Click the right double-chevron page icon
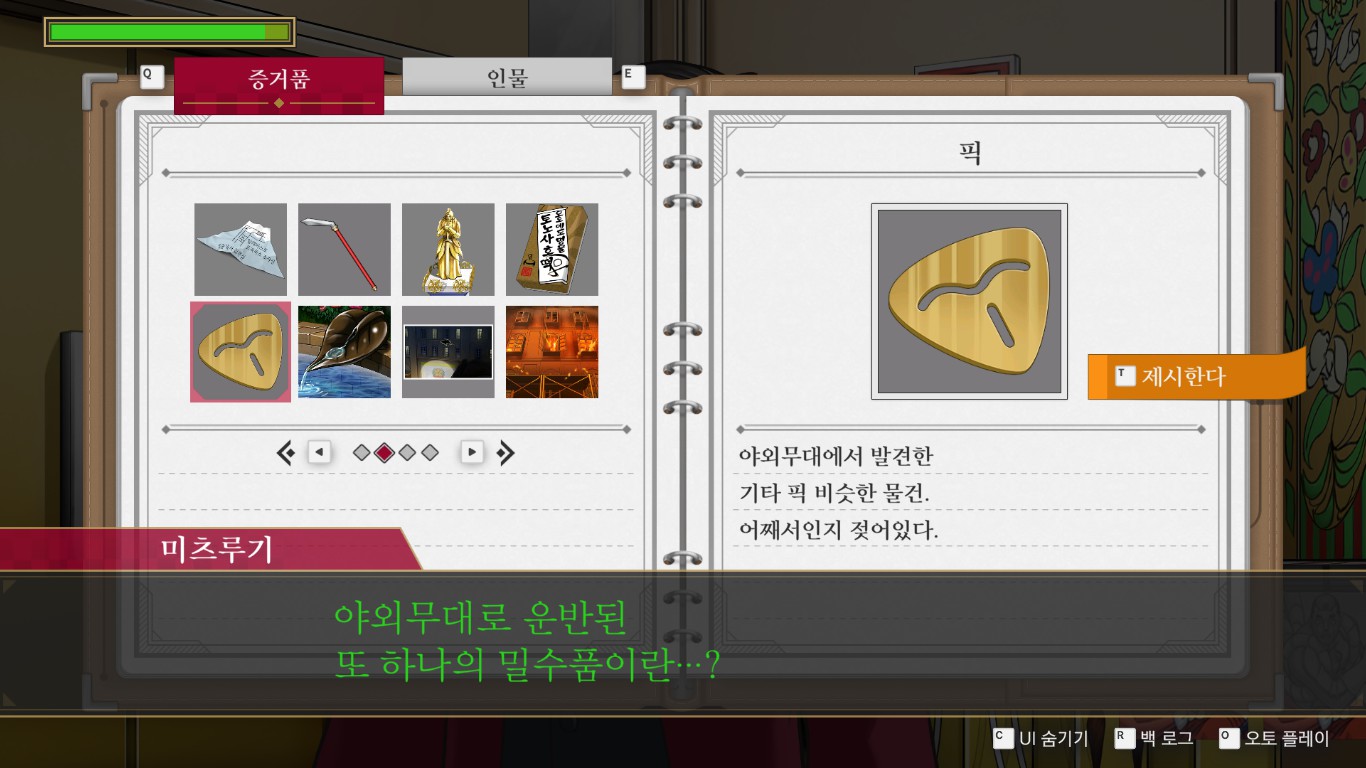This screenshot has height=768, width=1366. click(505, 453)
